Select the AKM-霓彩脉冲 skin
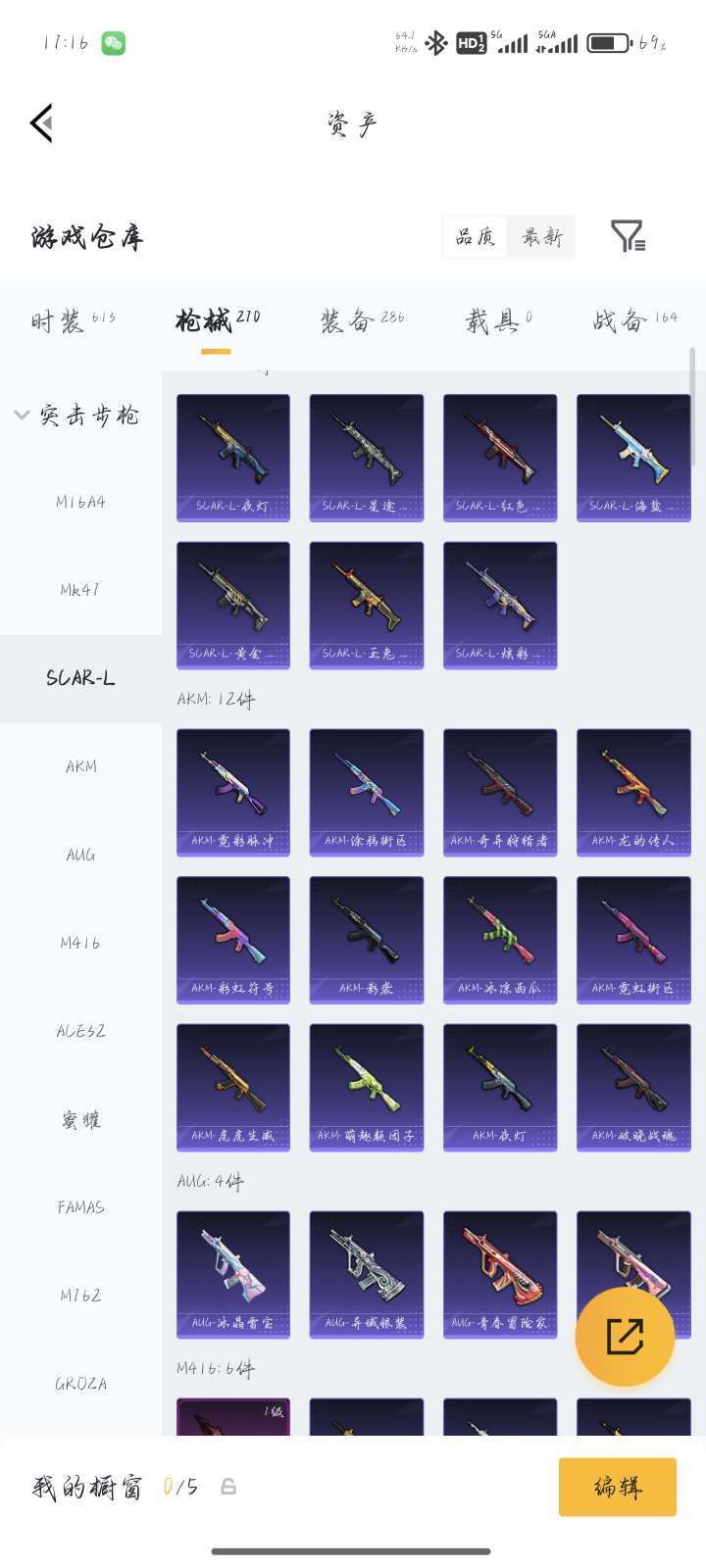The width and height of the screenshot is (706, 1568). [233, 793]
